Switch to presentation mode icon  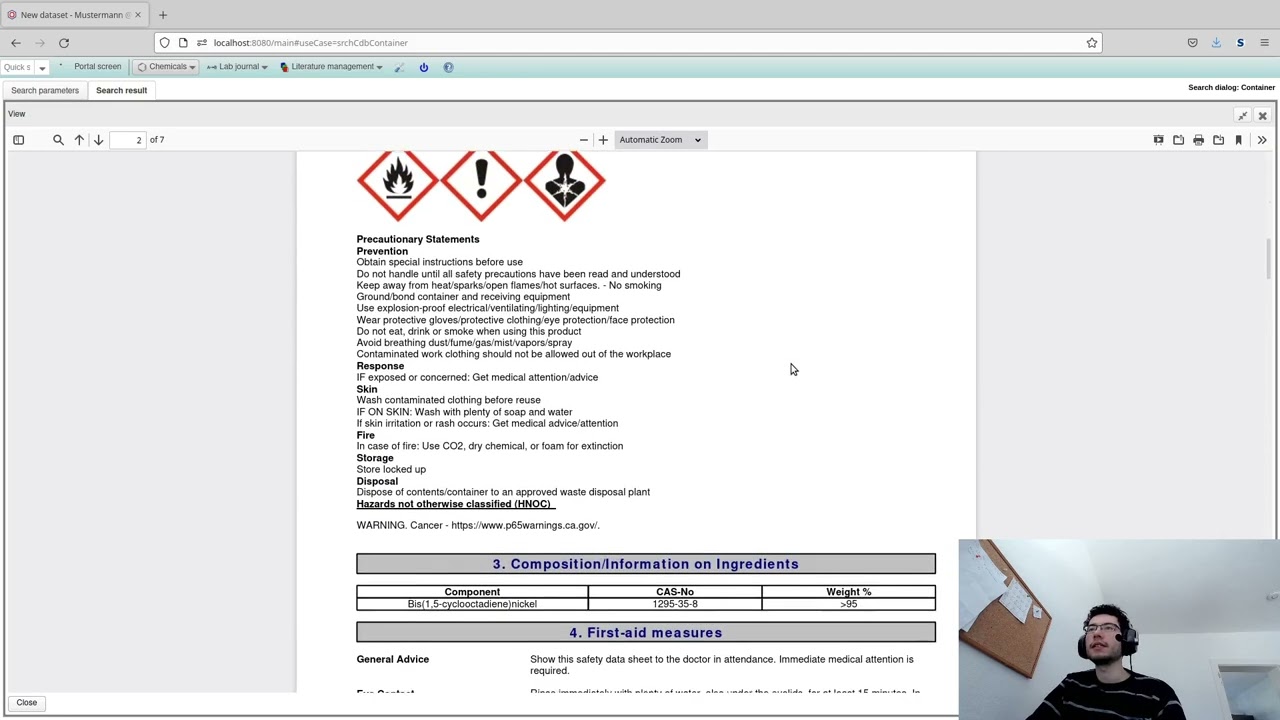point(1158,140)
